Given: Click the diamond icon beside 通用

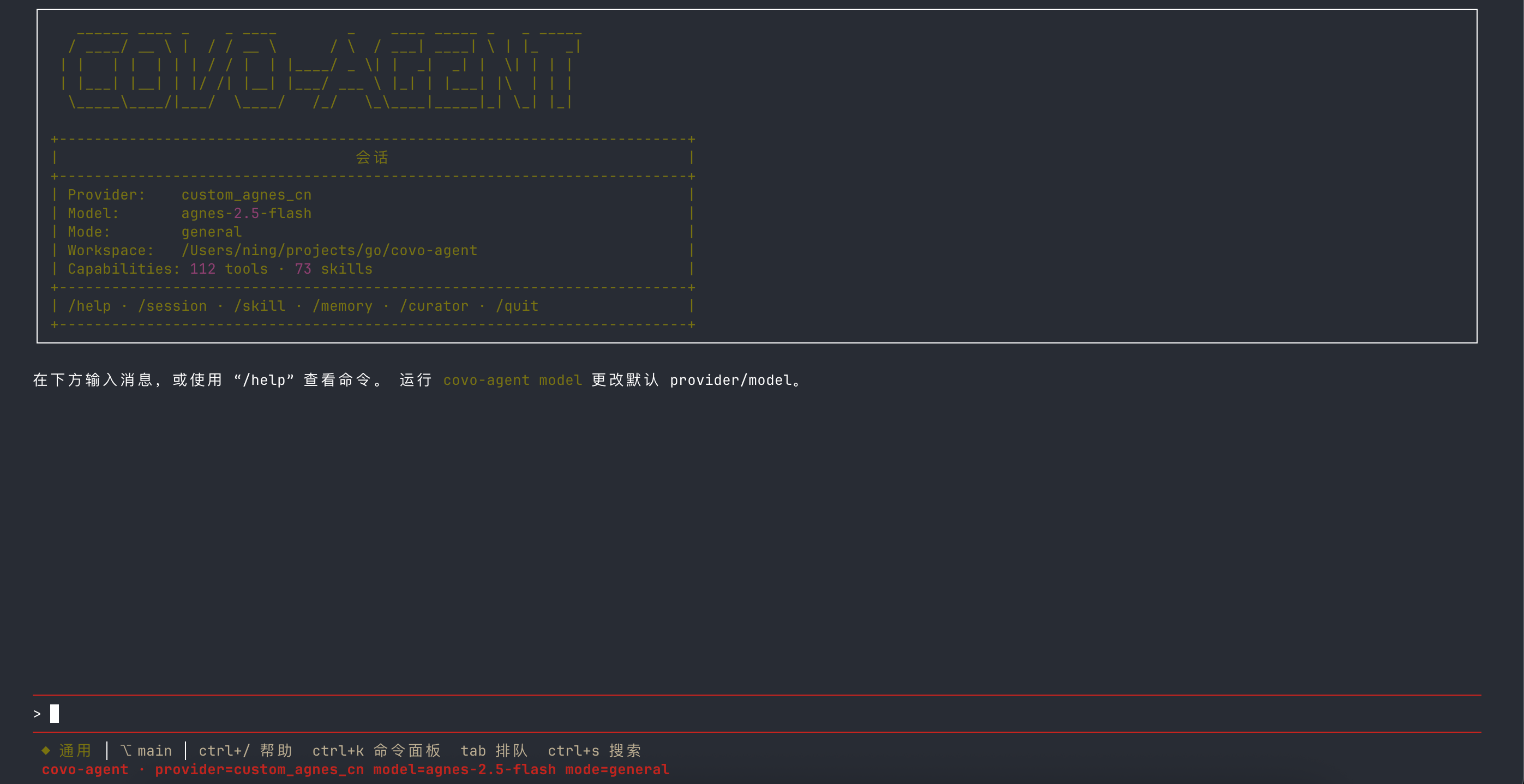Looking at the screenshot, I should pos(46,750).
